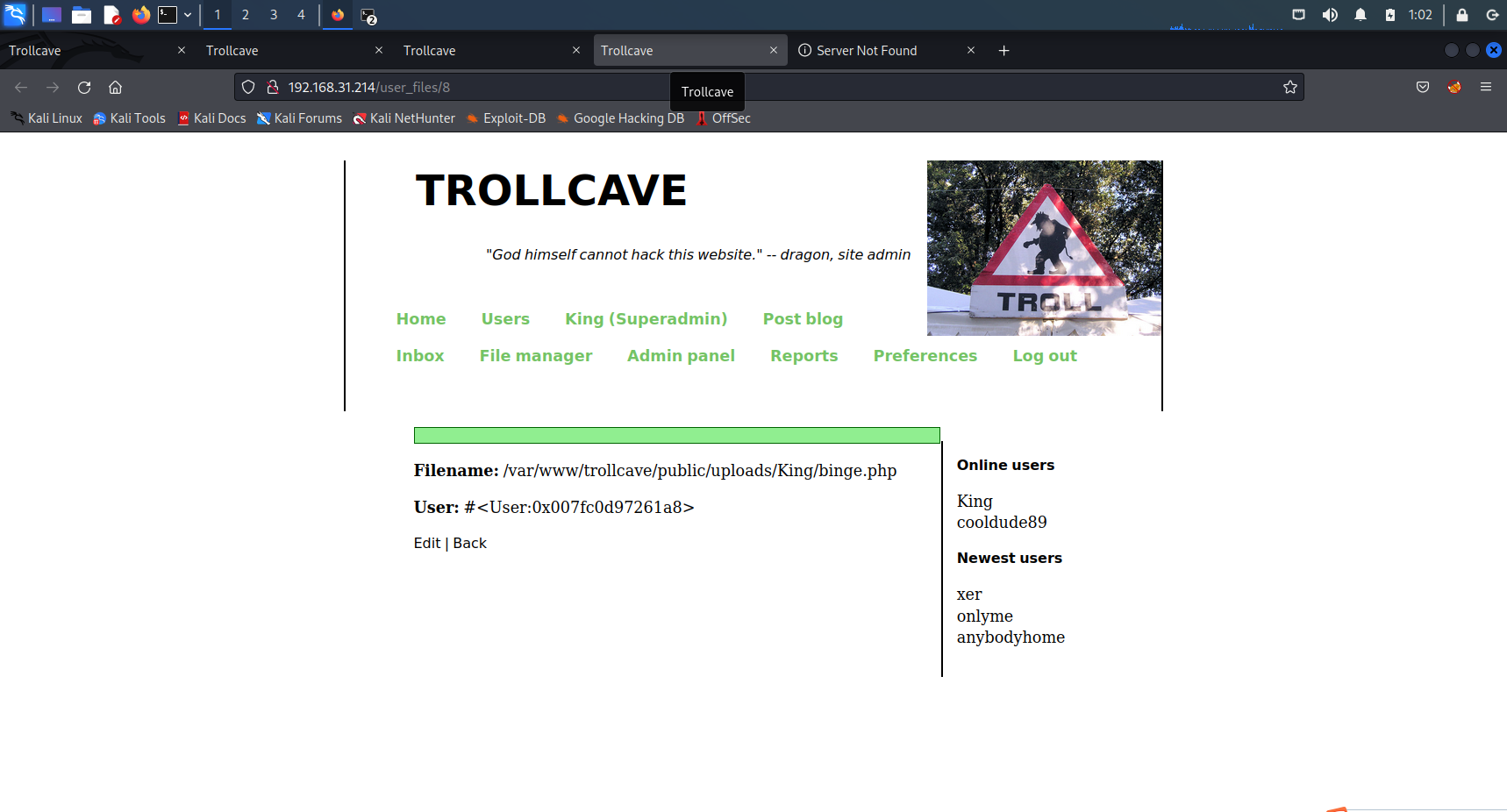Click the power manager battery icon

point(1390,15)
